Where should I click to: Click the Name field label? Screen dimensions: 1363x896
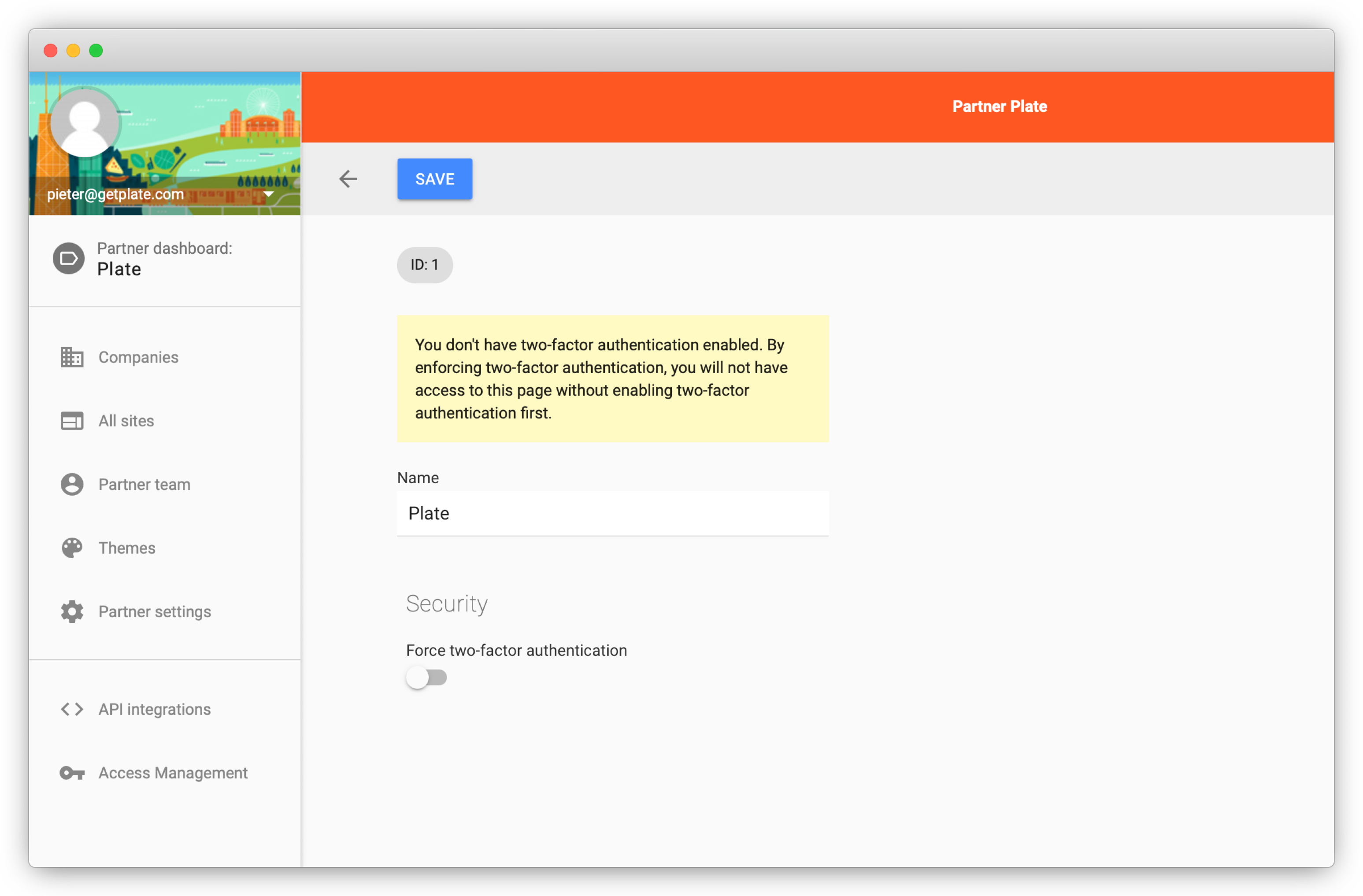coord(418,478)
